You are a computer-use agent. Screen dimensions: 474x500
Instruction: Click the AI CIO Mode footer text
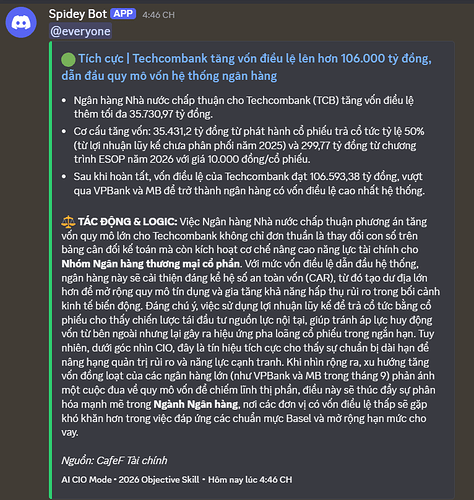click(87, 480)
